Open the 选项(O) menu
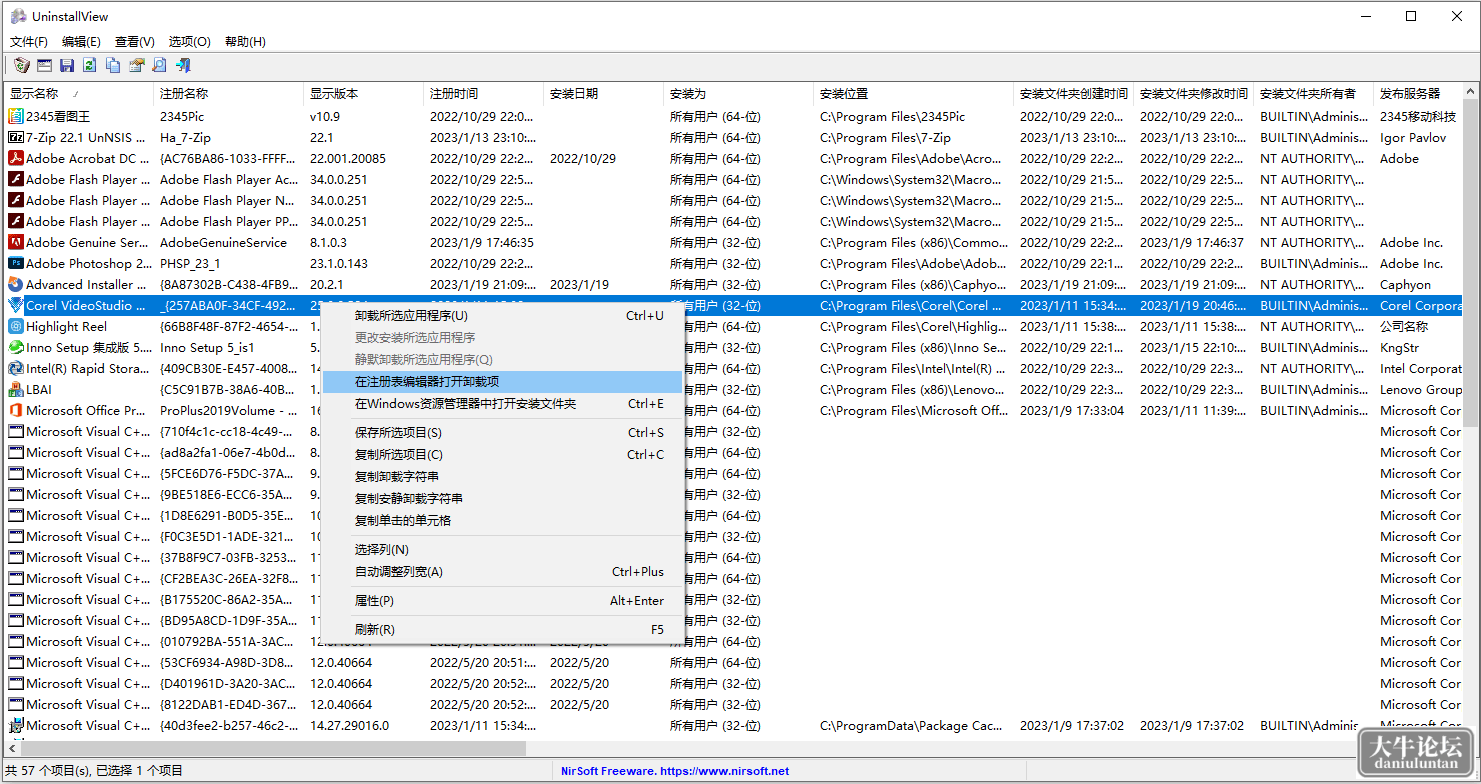 pos(189,42)
